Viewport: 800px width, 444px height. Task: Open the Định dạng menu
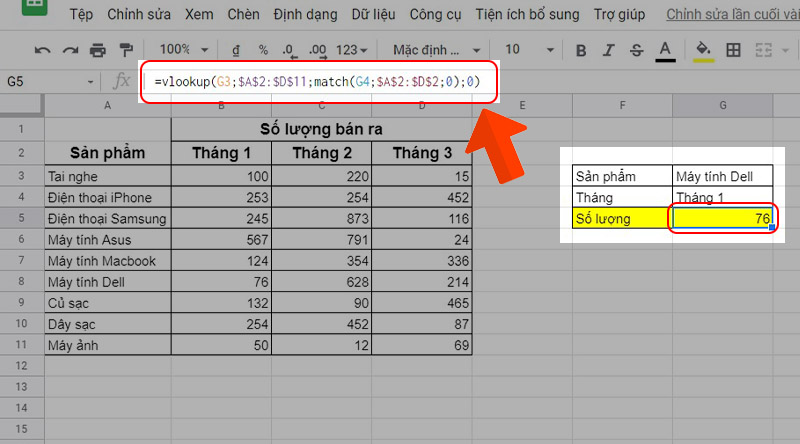[x=305, y=14]
